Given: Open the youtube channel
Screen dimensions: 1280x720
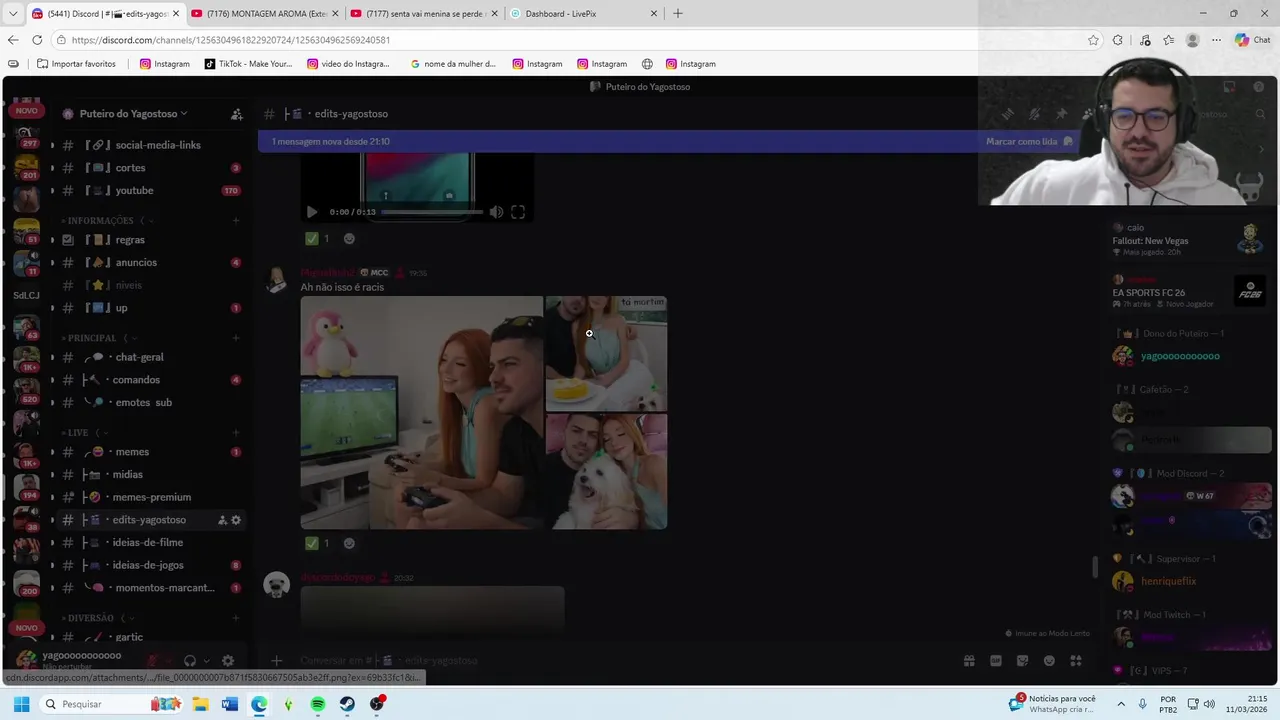Looking at the screenshot, I should point(150,190).
